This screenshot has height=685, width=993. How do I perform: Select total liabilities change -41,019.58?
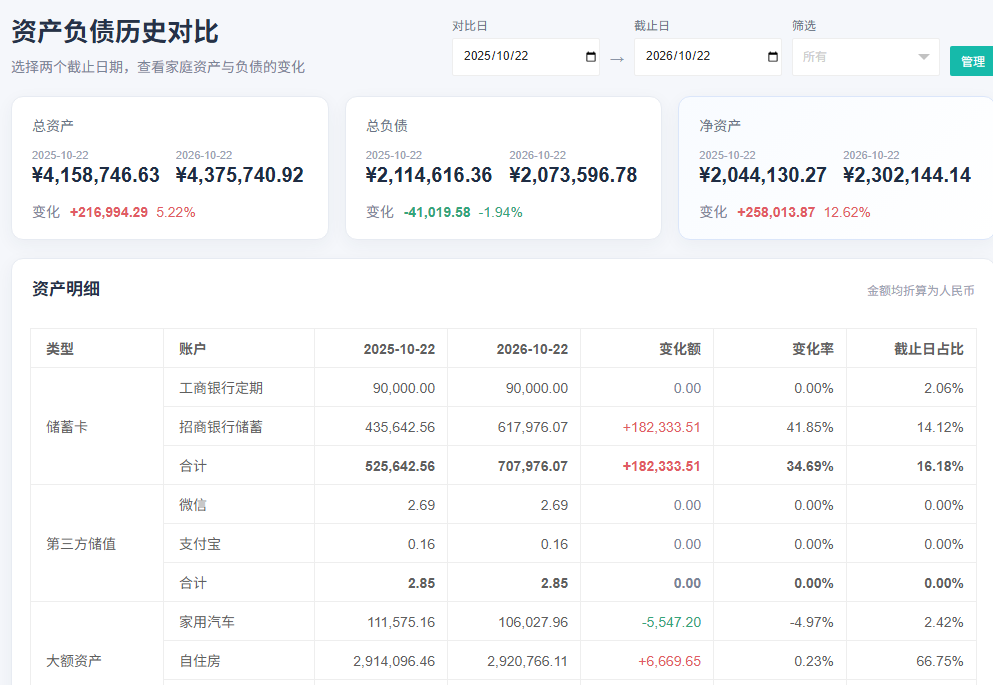[437, 213]
